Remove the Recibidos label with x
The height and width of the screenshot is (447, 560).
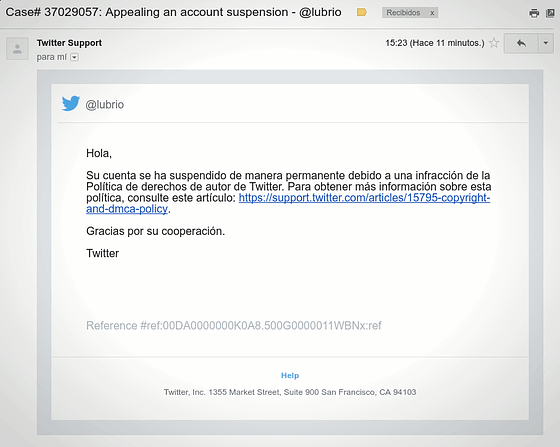tap(432, 13)
